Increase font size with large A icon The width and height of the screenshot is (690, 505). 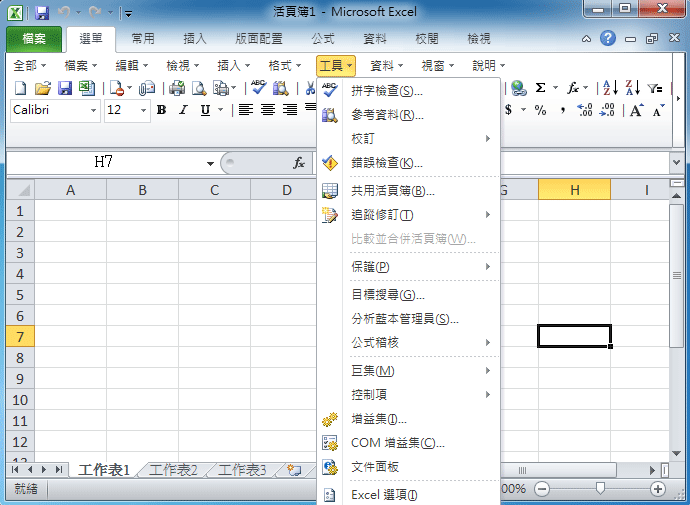click(x=636, y=110)
